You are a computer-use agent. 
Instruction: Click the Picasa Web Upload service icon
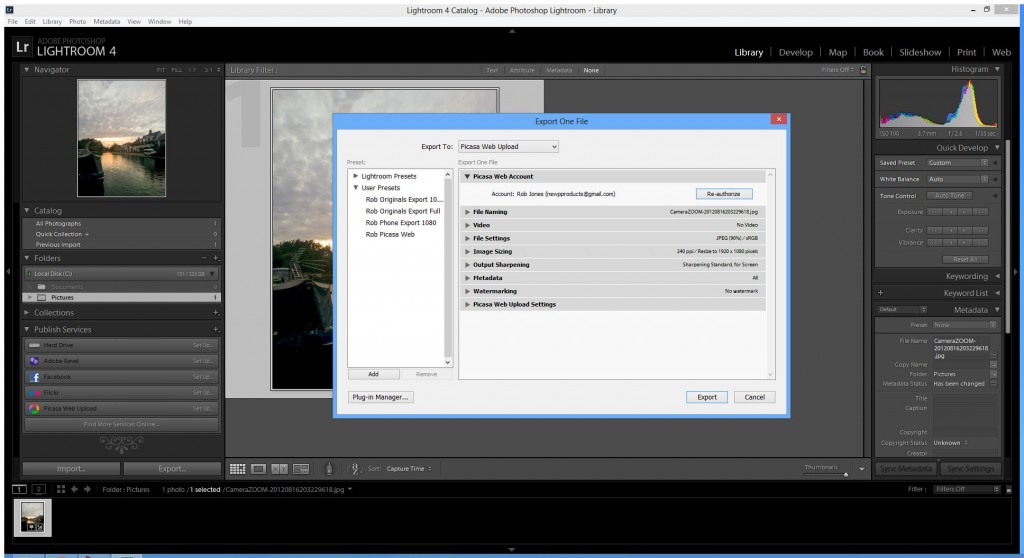pyautogui.click(x=34, y=409)
